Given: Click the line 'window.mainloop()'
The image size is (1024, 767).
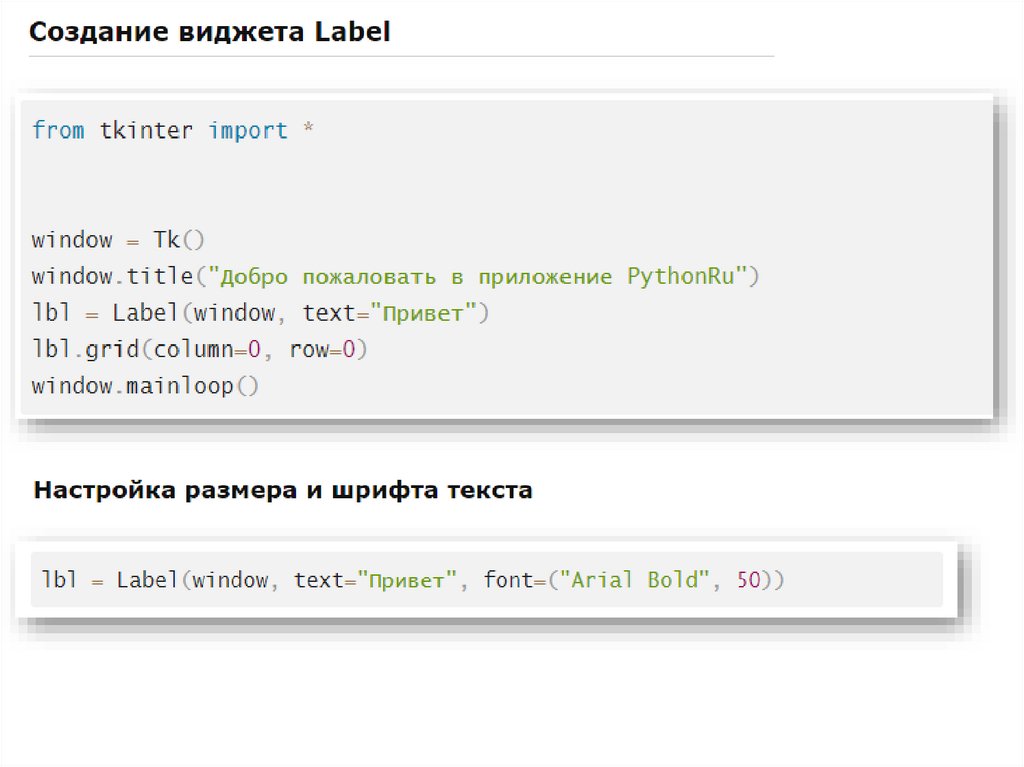Looking at the screenshot, I should click(145, 386).
